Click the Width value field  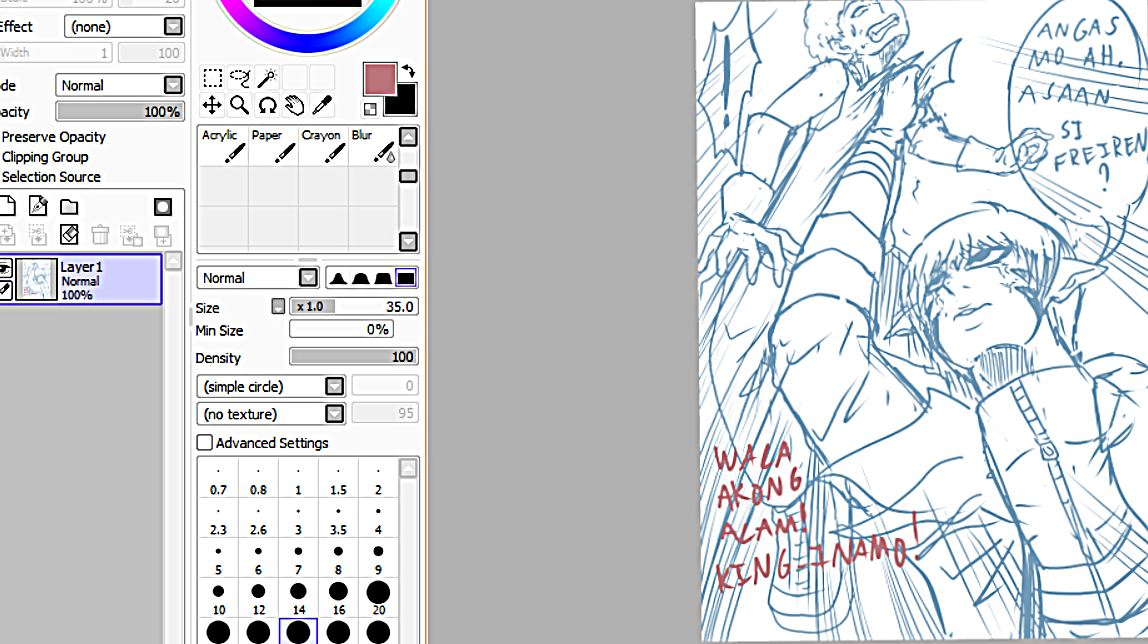click(56, 53)
